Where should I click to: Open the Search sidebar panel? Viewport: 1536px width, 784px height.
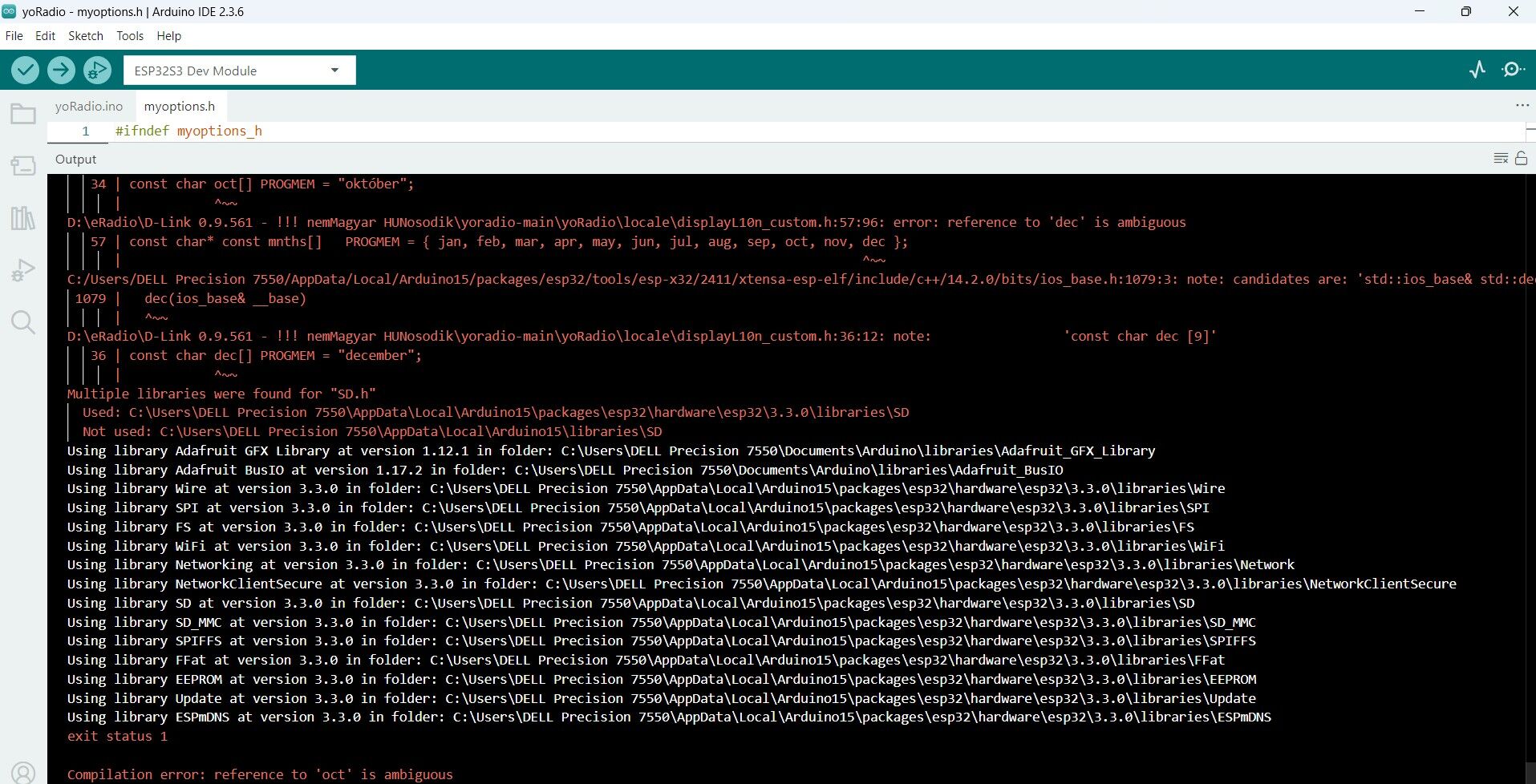[x=23, y=322]
